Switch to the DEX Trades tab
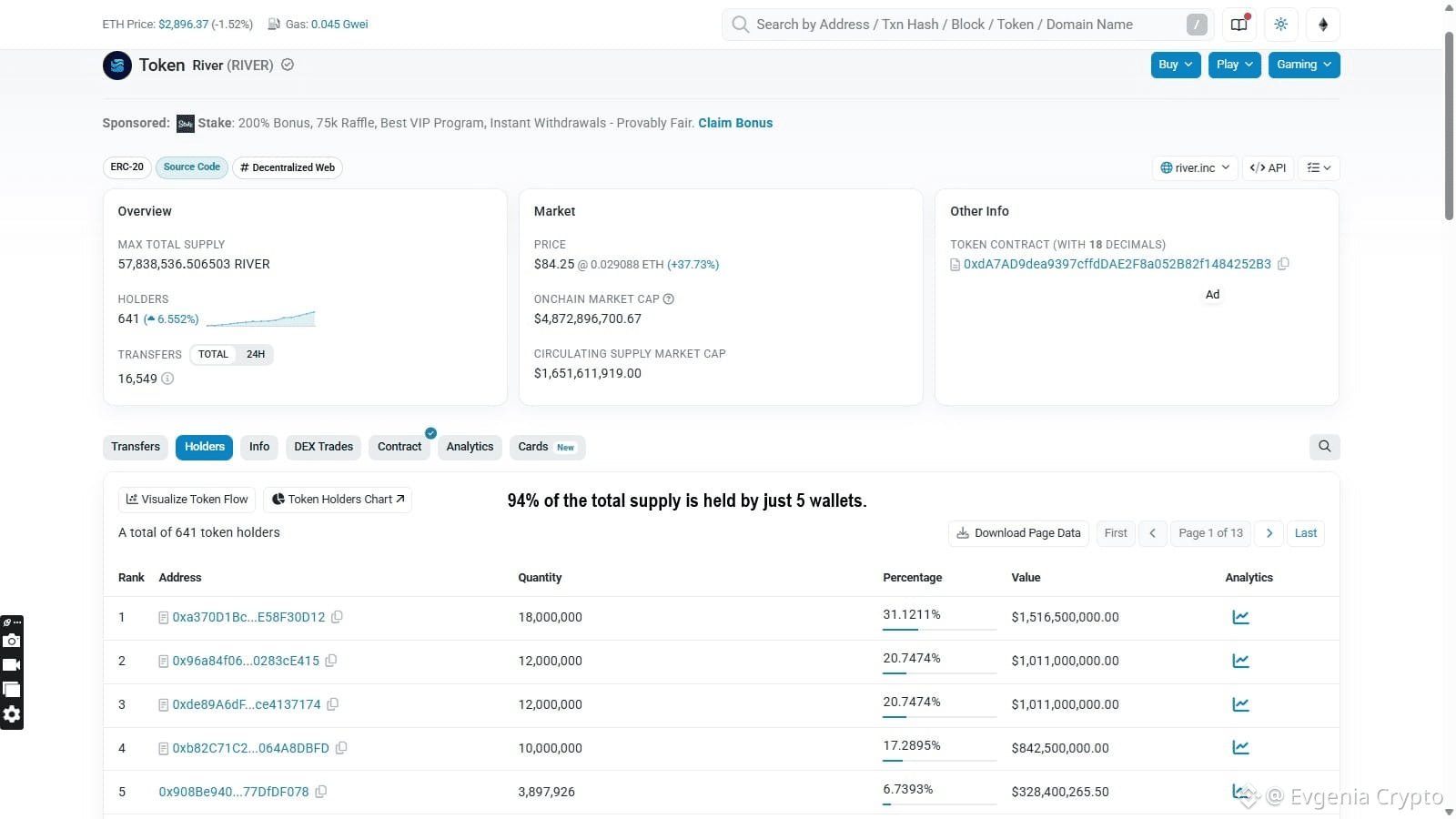This screenshot has height=819, width=1456. pos(323,447)
